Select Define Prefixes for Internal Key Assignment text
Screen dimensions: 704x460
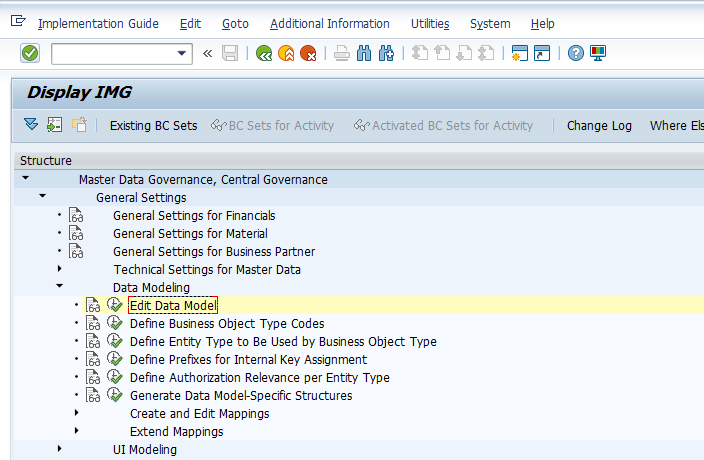tap(248, 359)
